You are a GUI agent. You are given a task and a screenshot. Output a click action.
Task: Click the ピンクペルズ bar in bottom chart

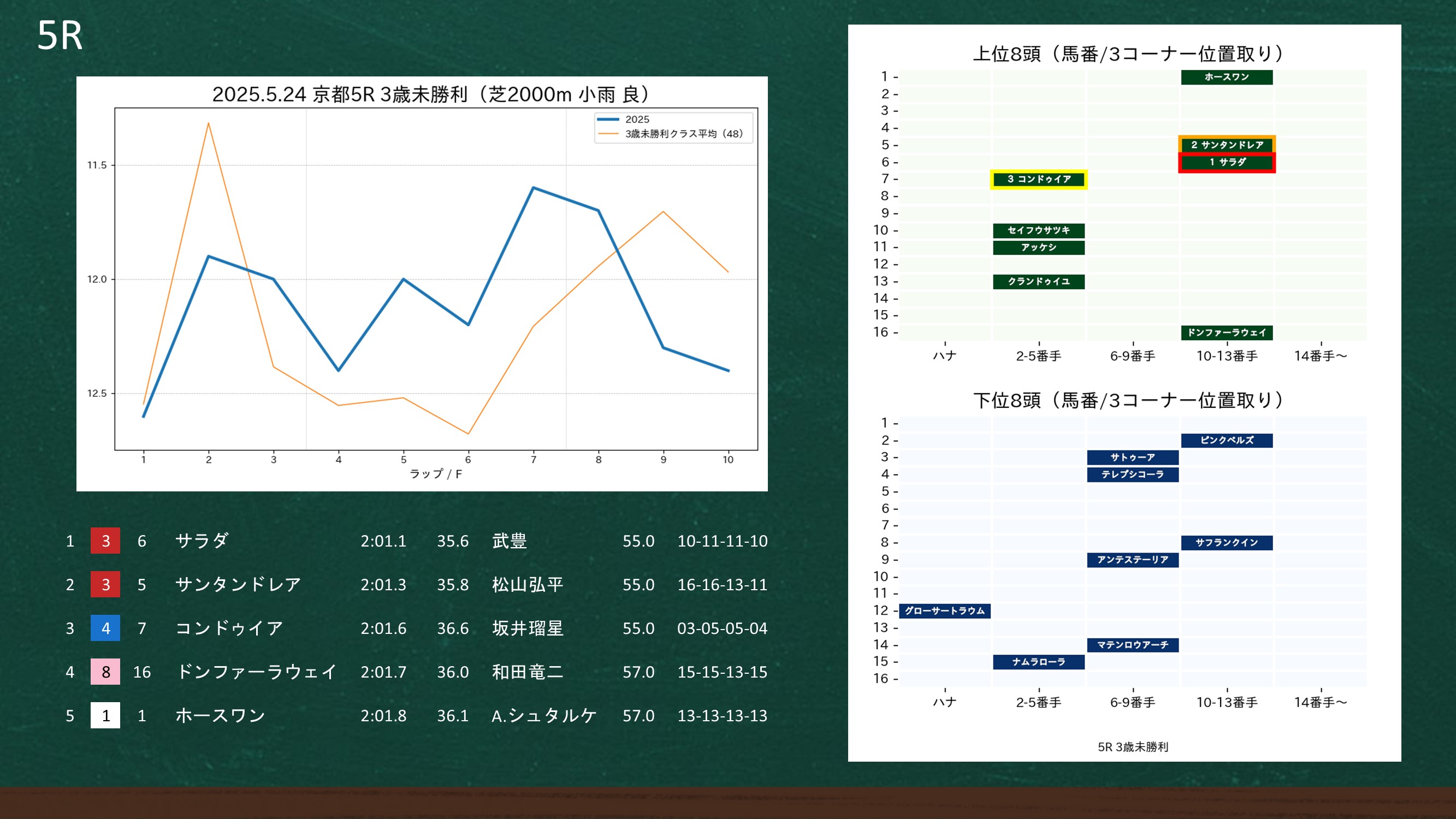pyautogui.click(x=1227, y=440)
